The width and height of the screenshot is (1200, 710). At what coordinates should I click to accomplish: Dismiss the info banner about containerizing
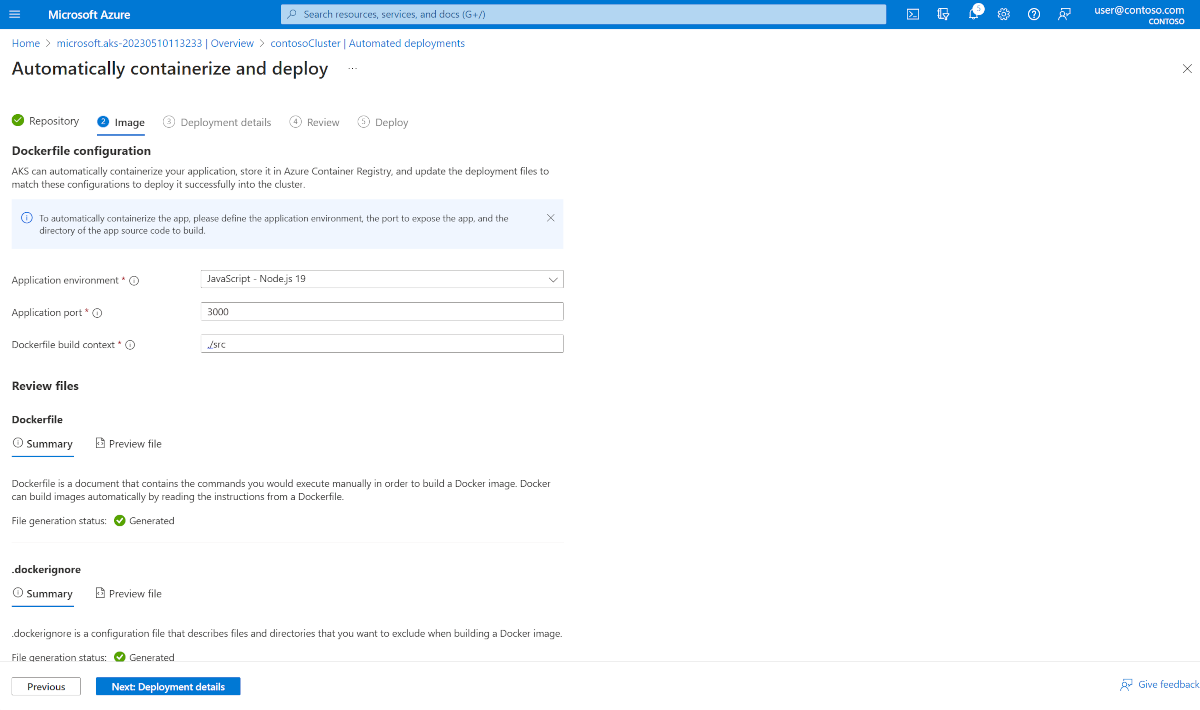(x=550, y=218)
